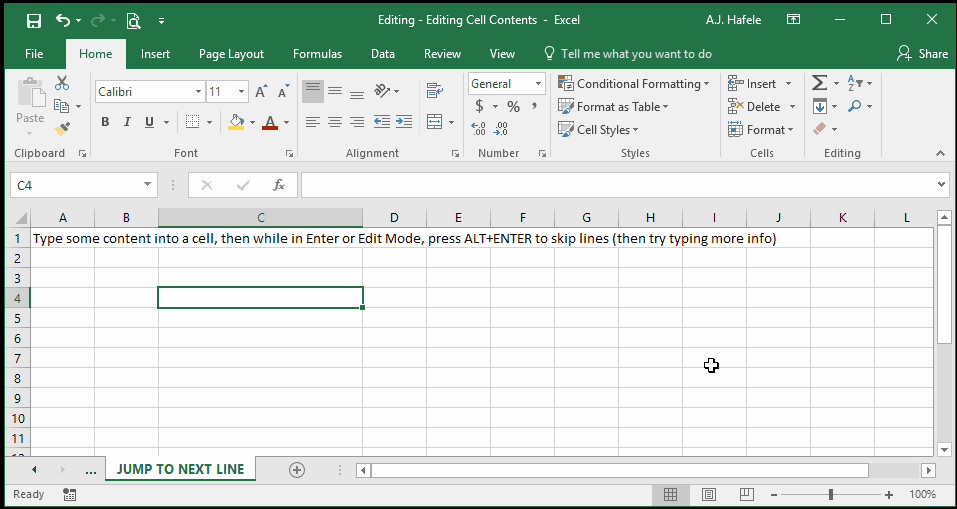The image size is (957, 509).
Task: Click the Paste clipboard icon
Action: point(31,93)
